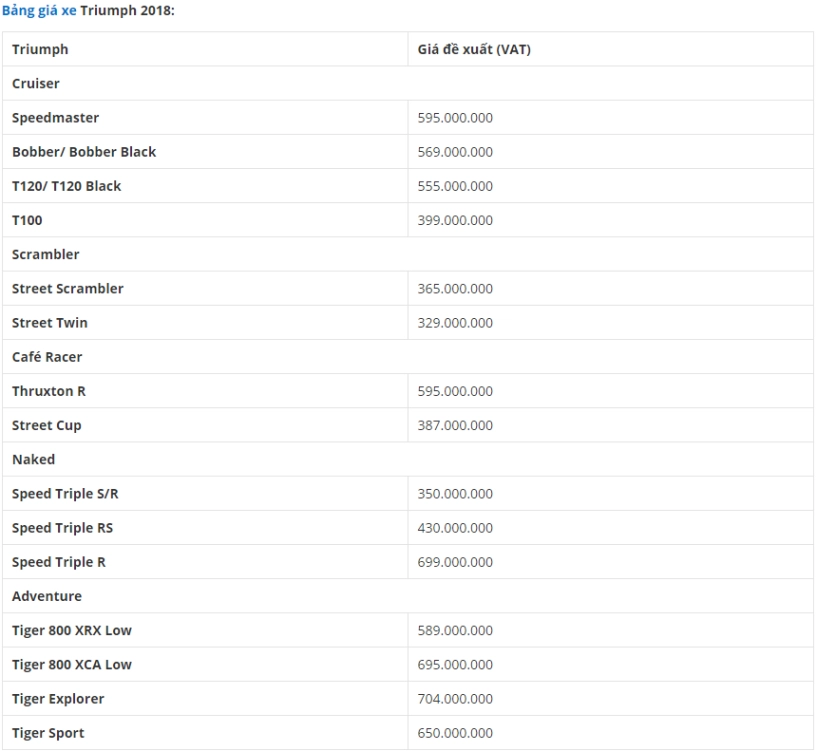The width and height of the screenshot is (817, 751).
Task: Select the 'Tiger Sport' model name
Action: [x=48, y=733]
